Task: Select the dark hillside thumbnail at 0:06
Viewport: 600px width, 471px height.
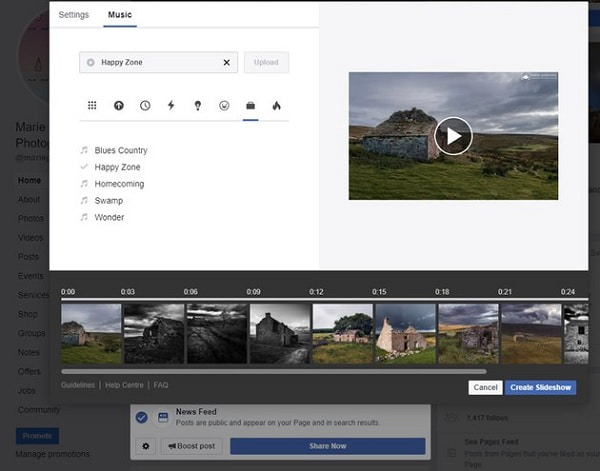Action: click(x=217, y=334)
